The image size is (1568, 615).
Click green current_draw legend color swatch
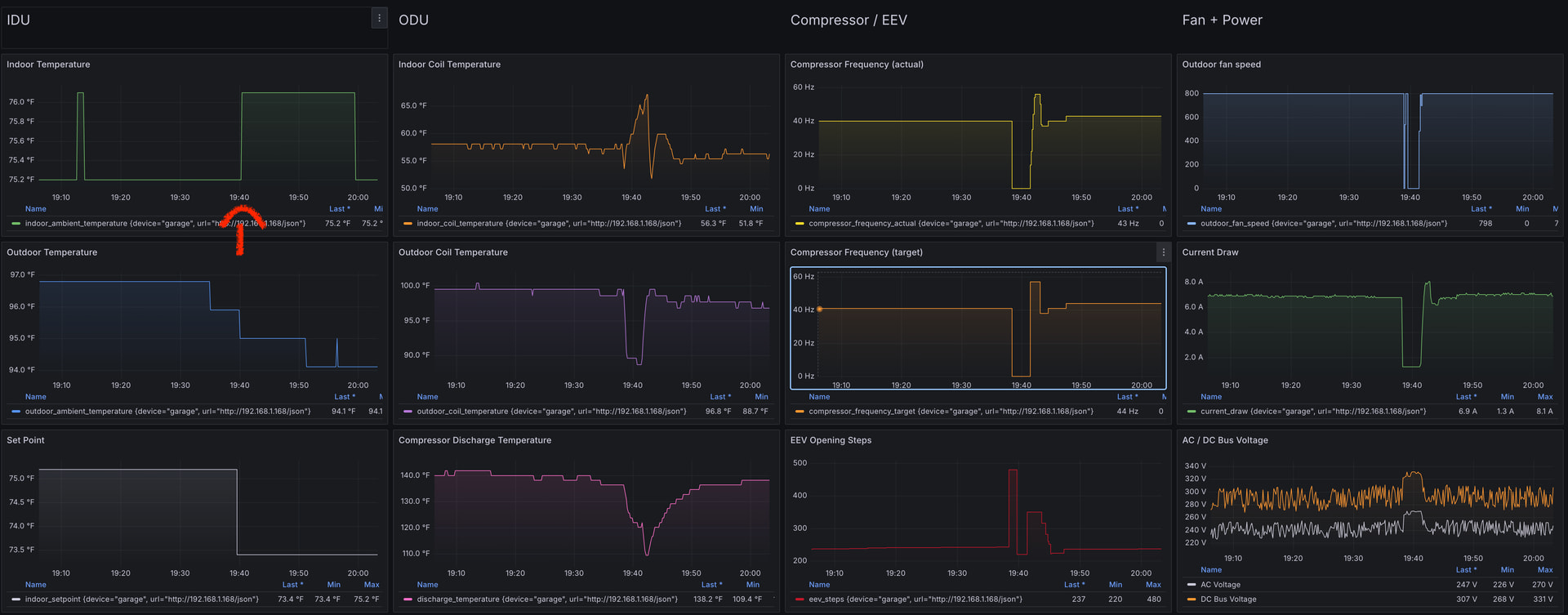click(x=1192, y=412)
